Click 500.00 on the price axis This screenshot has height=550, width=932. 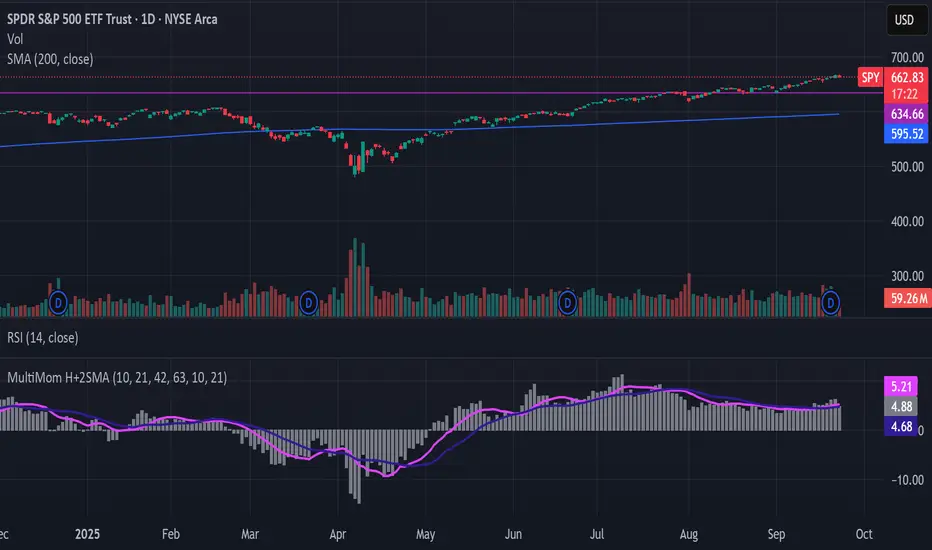click(907, 167)
